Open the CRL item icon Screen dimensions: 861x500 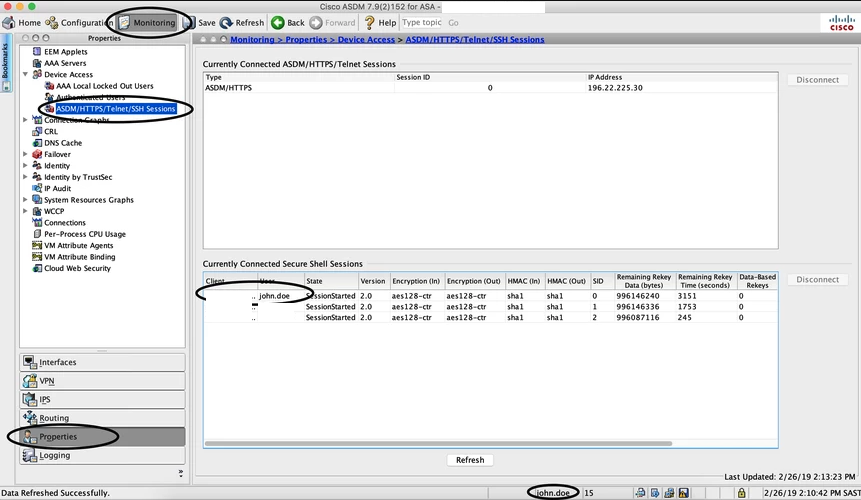[x=37, y=131]
